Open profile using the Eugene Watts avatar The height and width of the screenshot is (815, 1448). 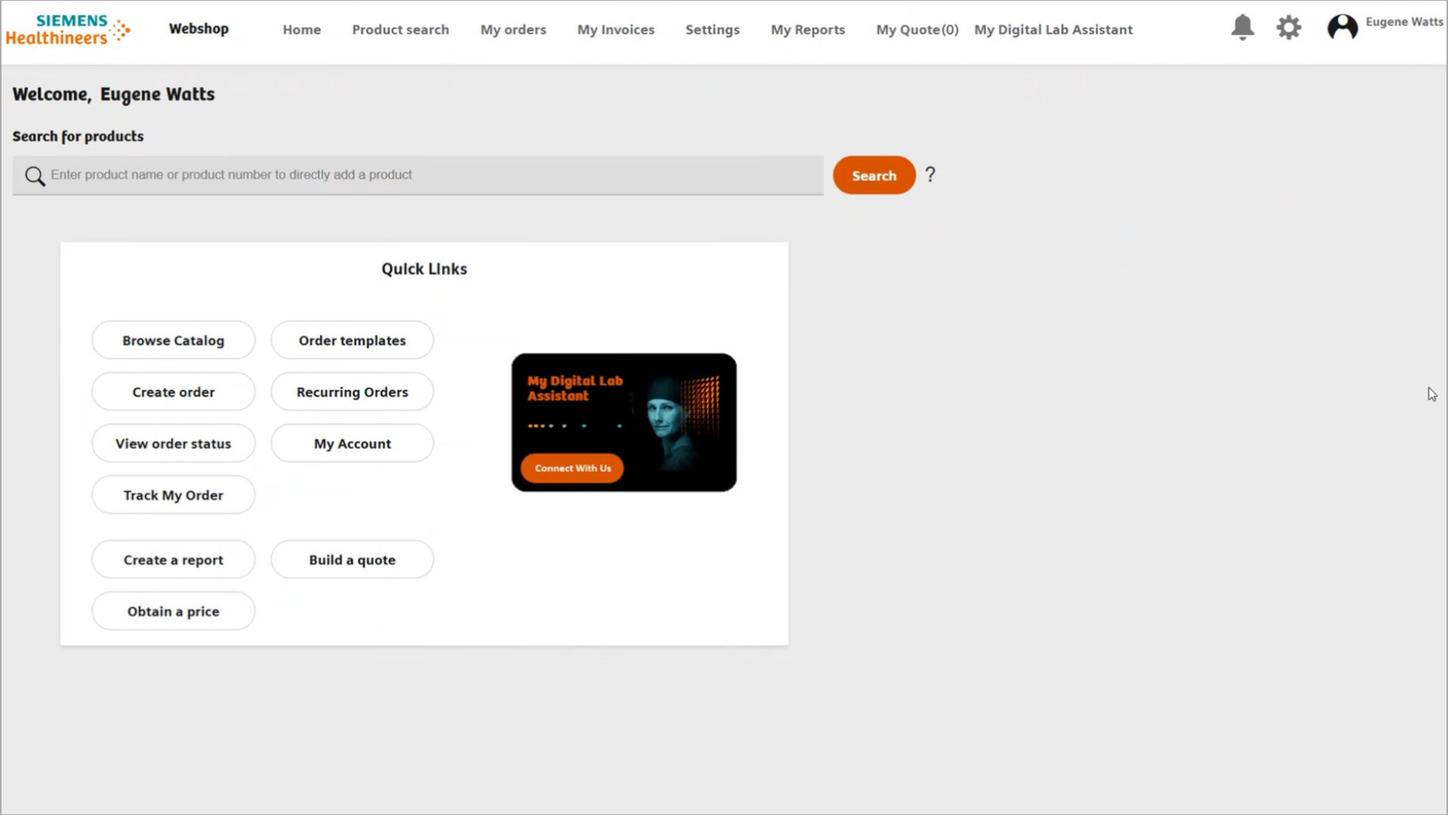(x=1342, y=26)
